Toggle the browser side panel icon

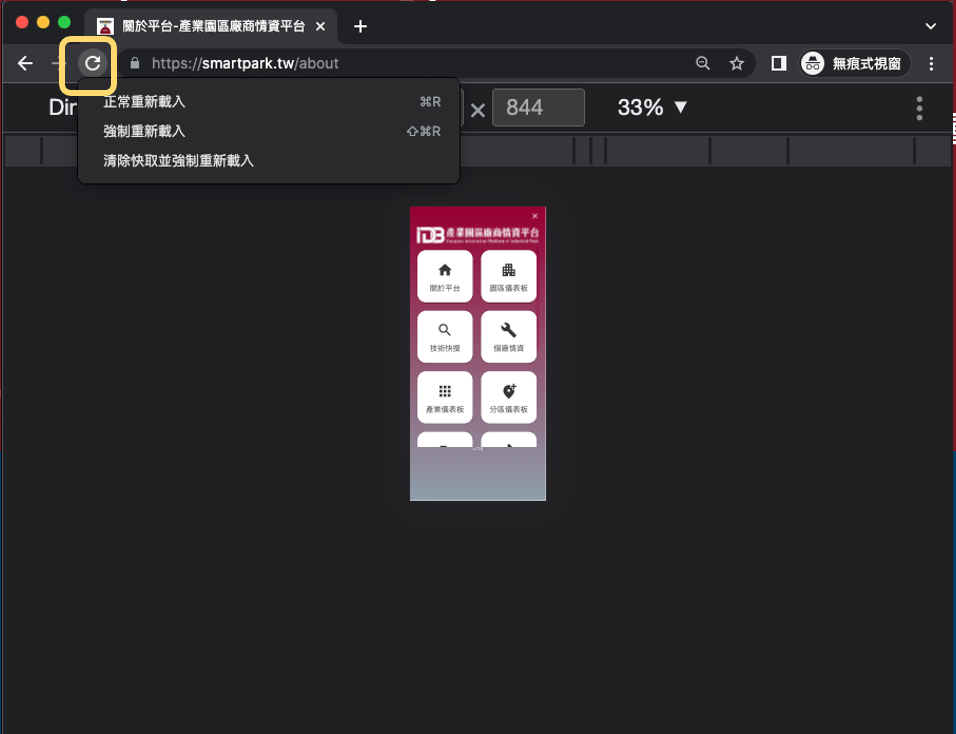pyautogui.click(x=778, y=64)
